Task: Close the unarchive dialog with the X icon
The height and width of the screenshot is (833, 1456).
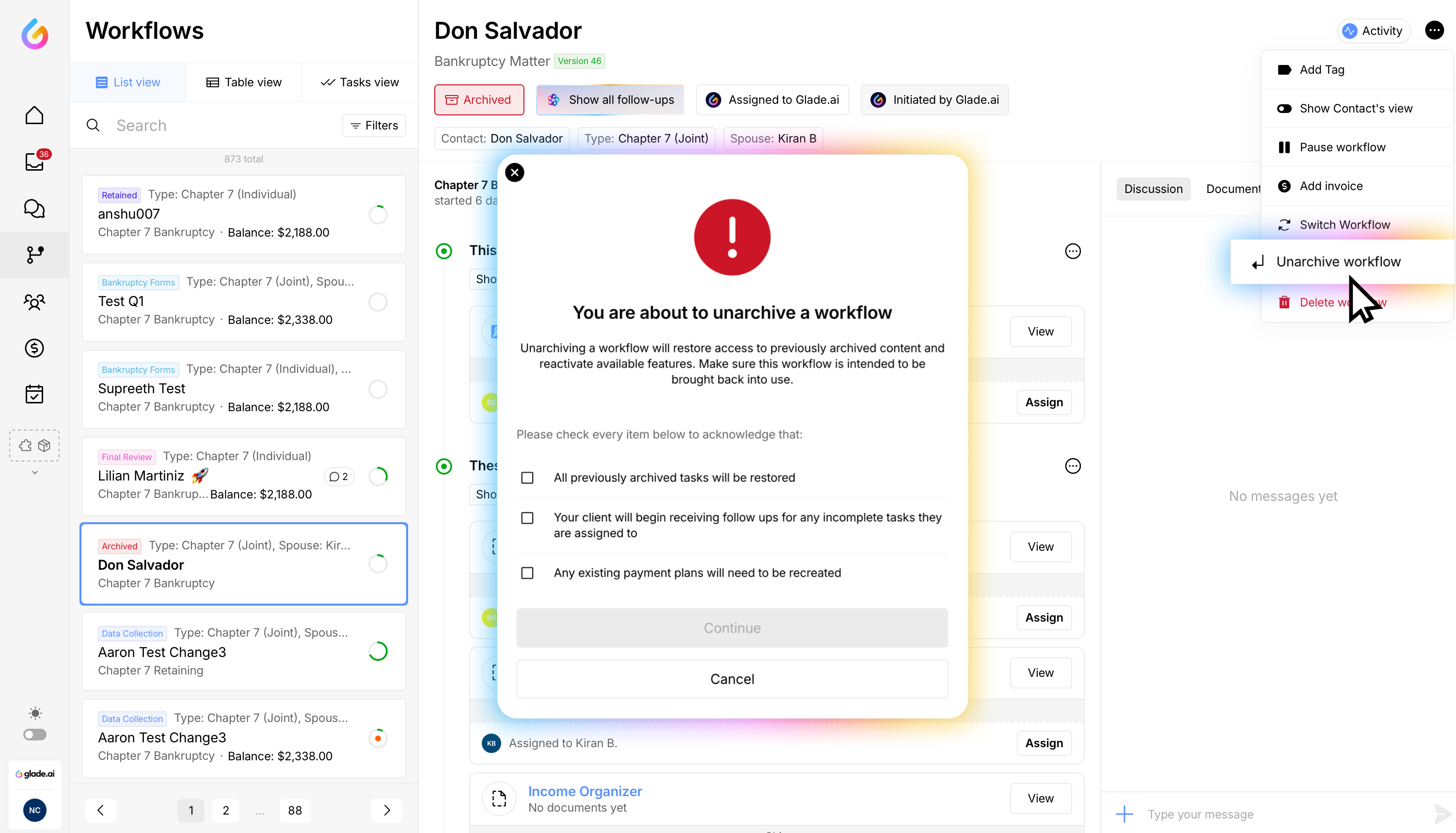Action: (x=514, y=173)
